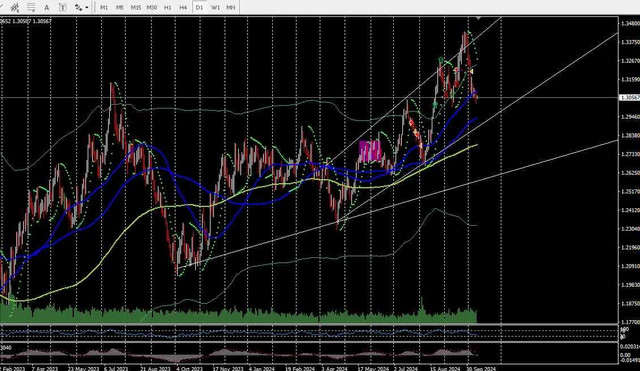This screenshot has width=640, height=371.
Task: Click the 19 Feb 2024 date label
Action: pyautogui.click(x=299, y=369)
